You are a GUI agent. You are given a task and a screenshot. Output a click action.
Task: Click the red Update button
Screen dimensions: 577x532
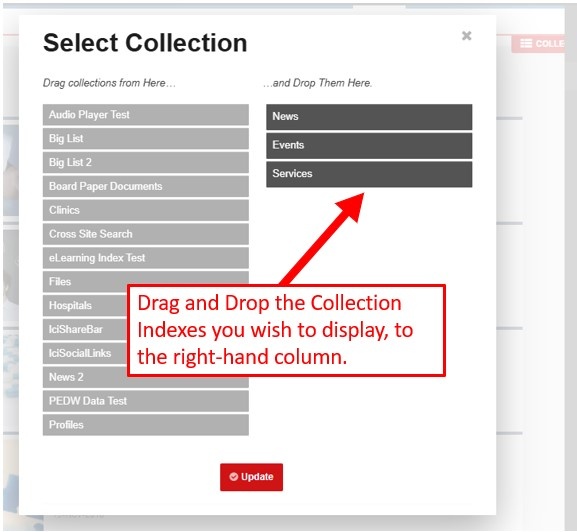251,477
